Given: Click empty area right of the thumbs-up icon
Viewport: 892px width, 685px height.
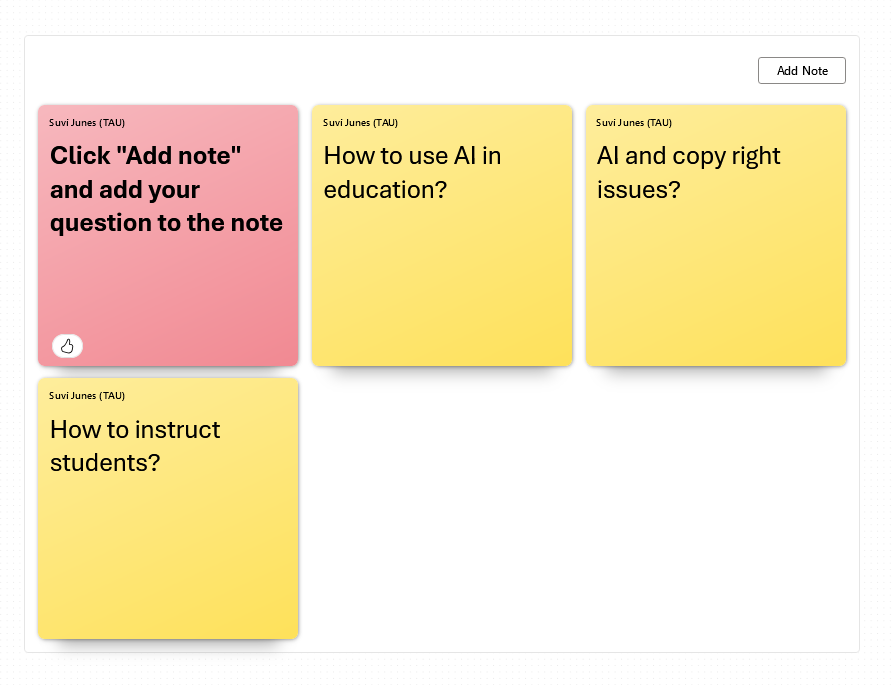Looking at the screenshot, I should pos(190,346).
